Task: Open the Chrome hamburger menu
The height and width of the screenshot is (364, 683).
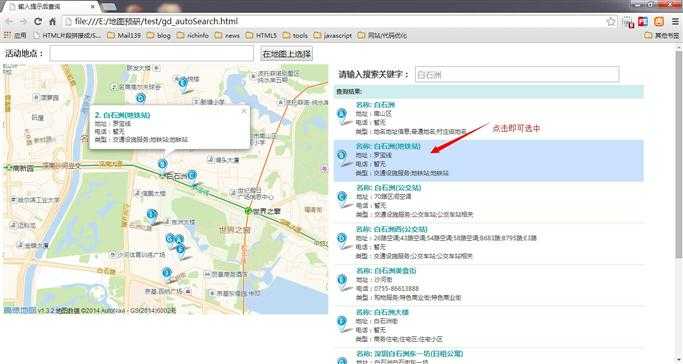Action: 675,21
